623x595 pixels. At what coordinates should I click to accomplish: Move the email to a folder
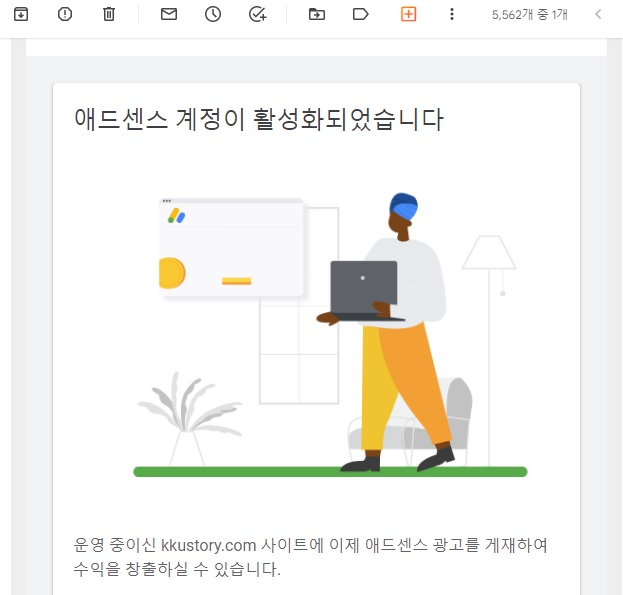point(317,14)
